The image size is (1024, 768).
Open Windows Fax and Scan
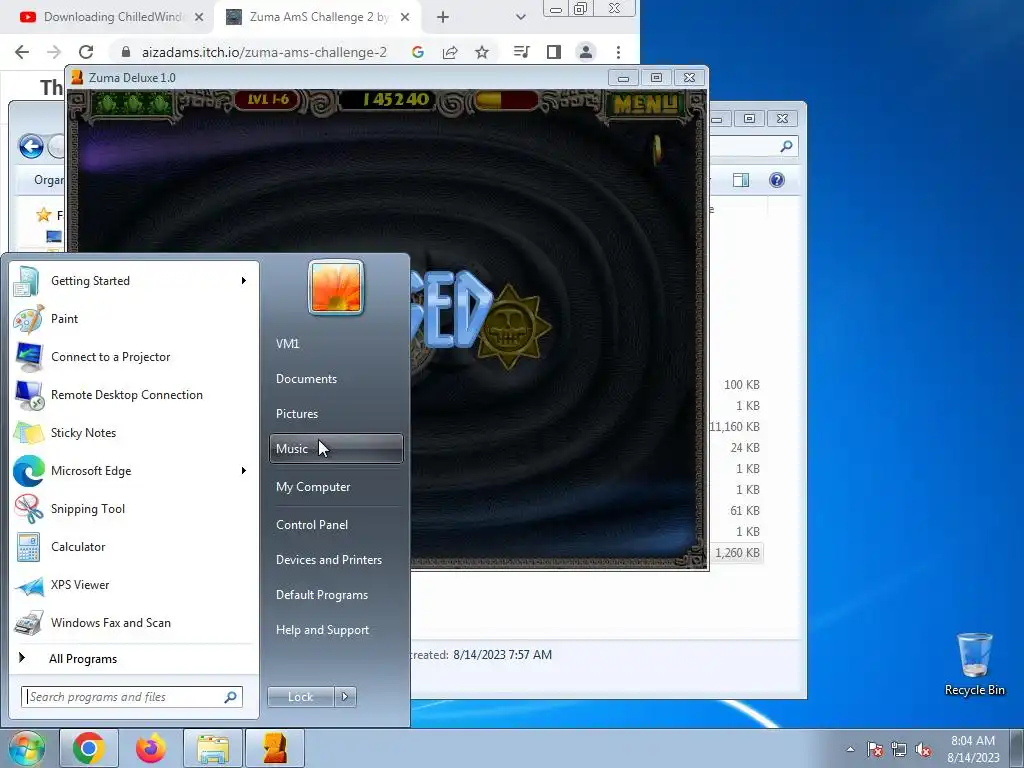134,622
